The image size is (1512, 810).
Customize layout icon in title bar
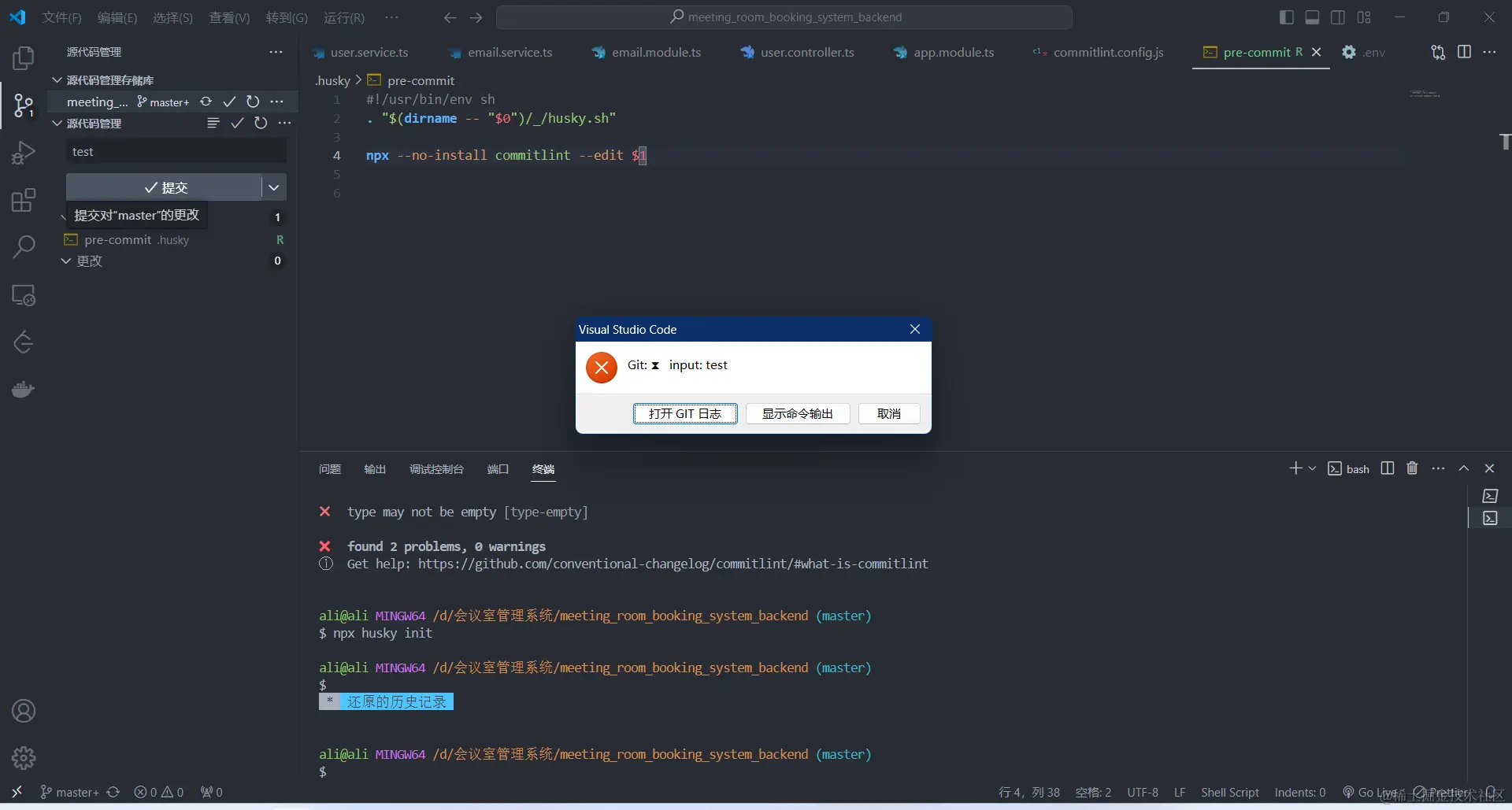coord(1364,17)
